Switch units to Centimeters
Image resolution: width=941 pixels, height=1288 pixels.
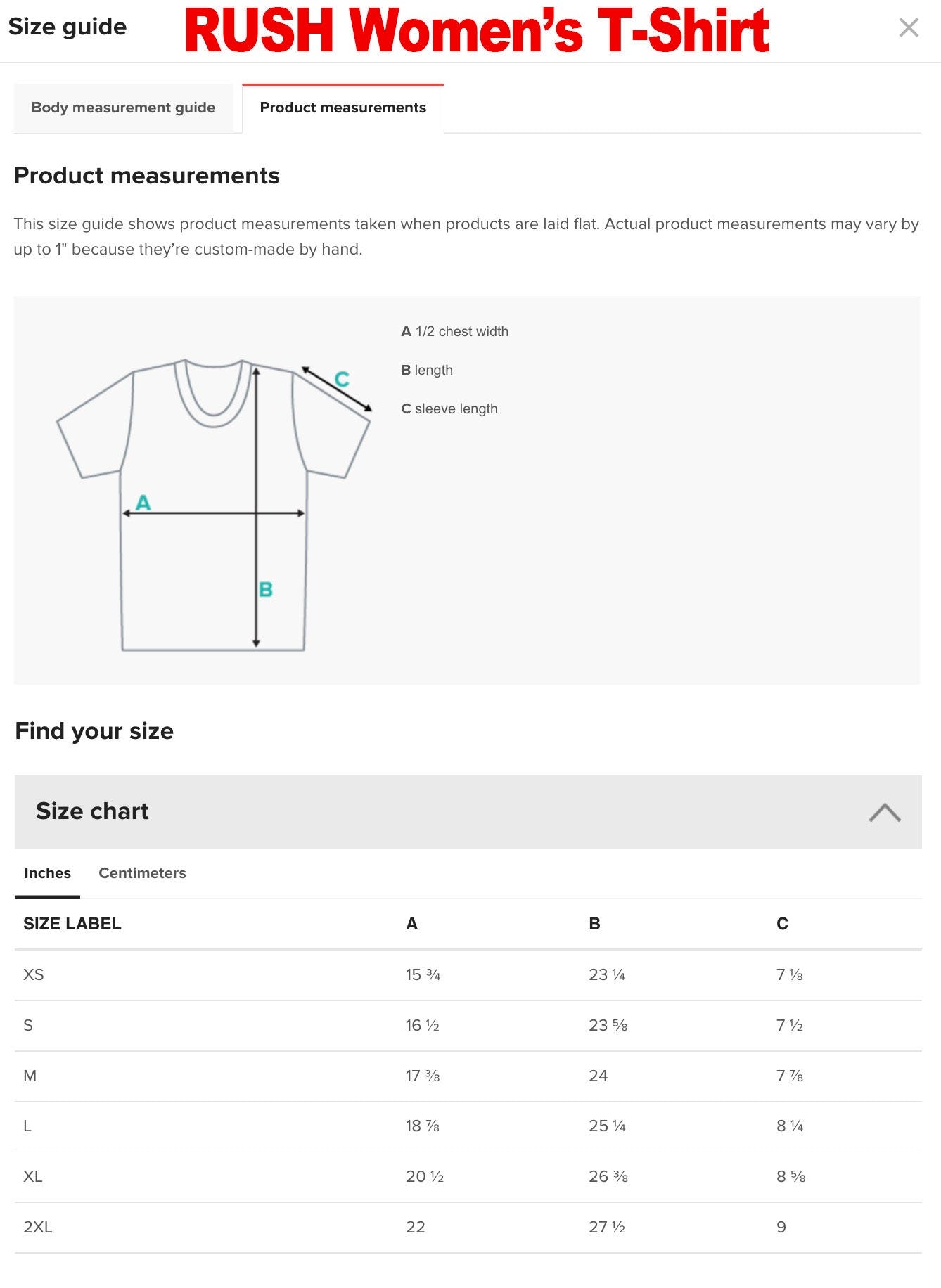tap(141, 873)
